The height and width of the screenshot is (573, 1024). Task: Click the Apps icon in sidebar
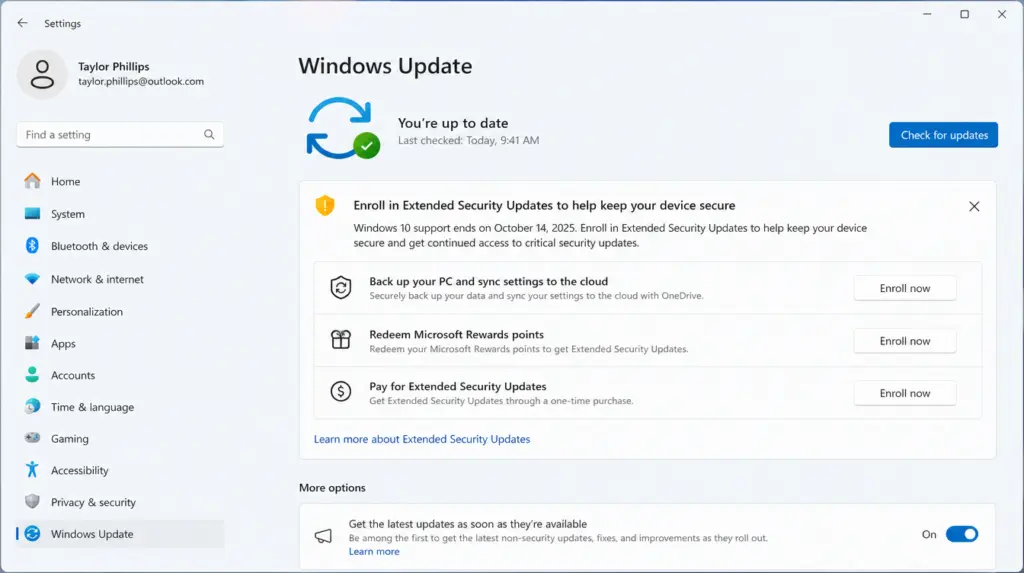coord(32,343)
